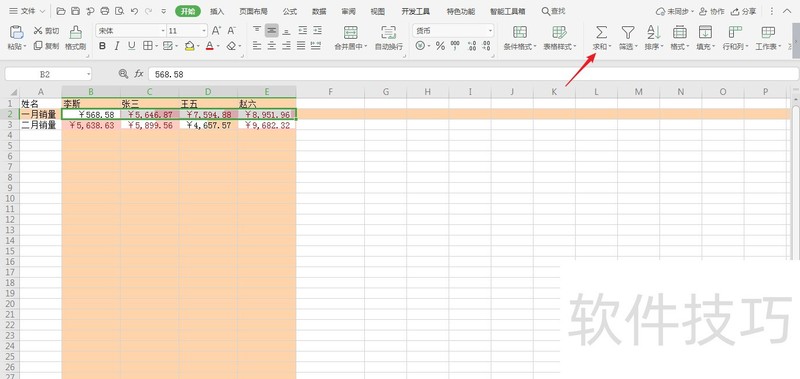This screenshot has height=379, width=800.
Task: Switch to 插入 (Insert) tab
Action: point(217,11)
